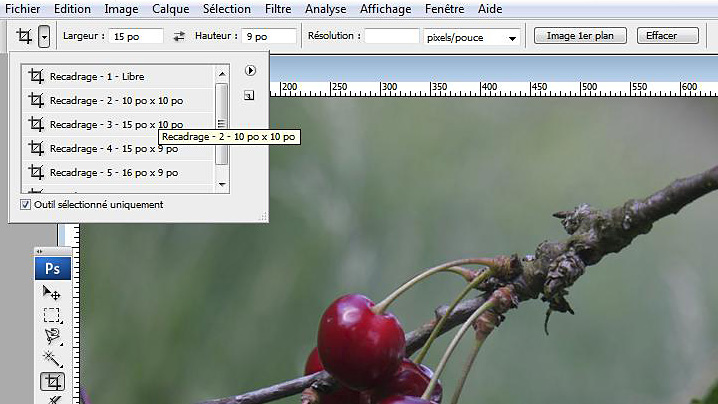Open the Image menu
This screenshot has height=404, width=718.
(121, 9)
